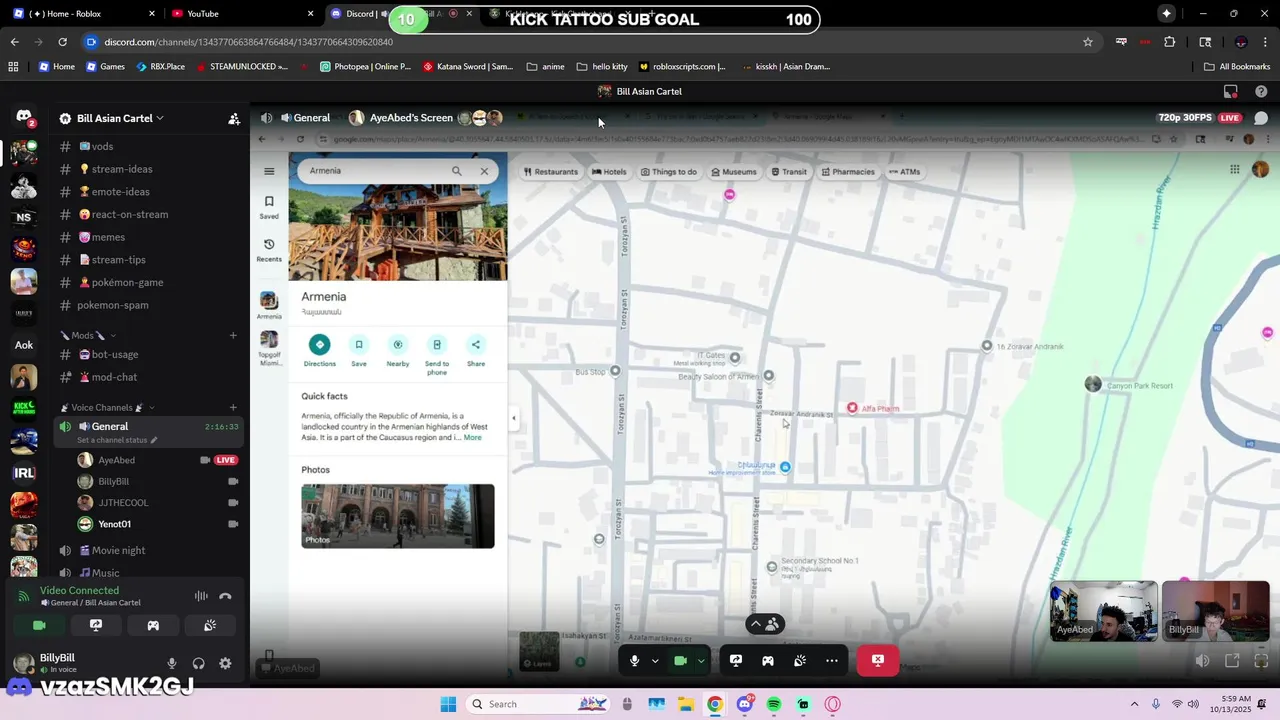Open soundboard from Video Connected panel
This screenshot has width=1280, height=720.
[x=210, y=625]
